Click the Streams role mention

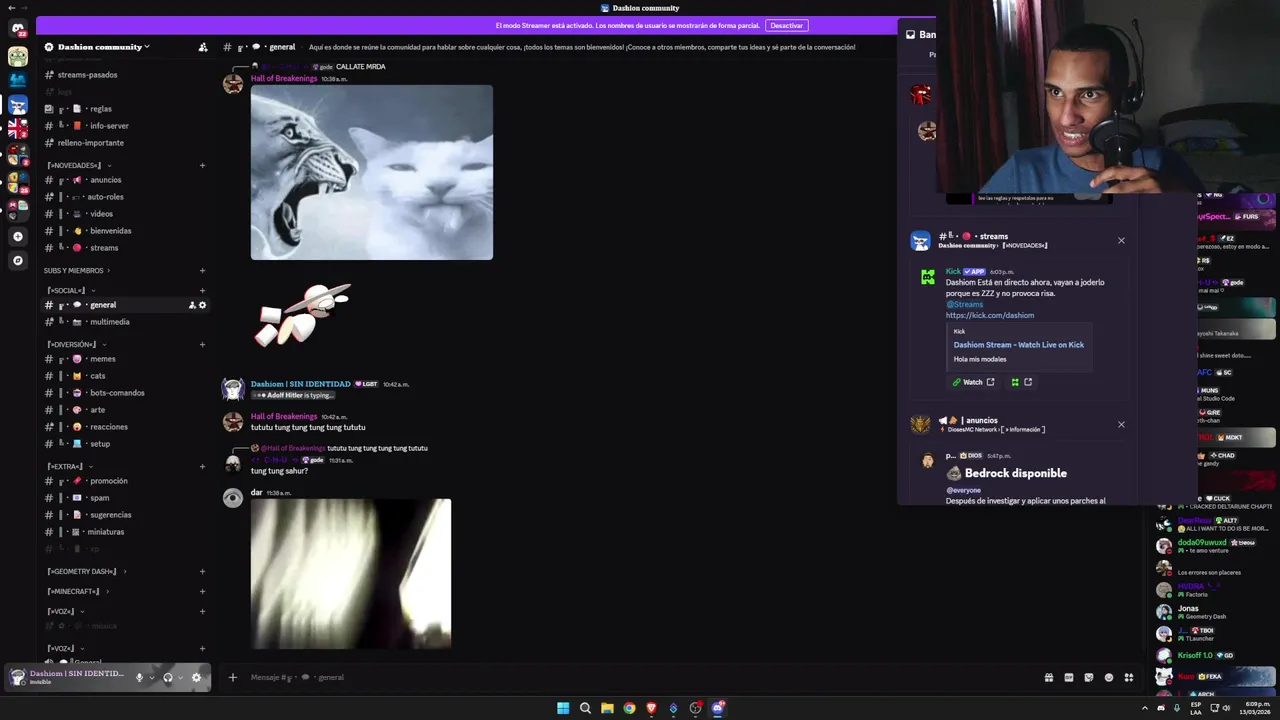pyautogui.click(x=965, y=304)
